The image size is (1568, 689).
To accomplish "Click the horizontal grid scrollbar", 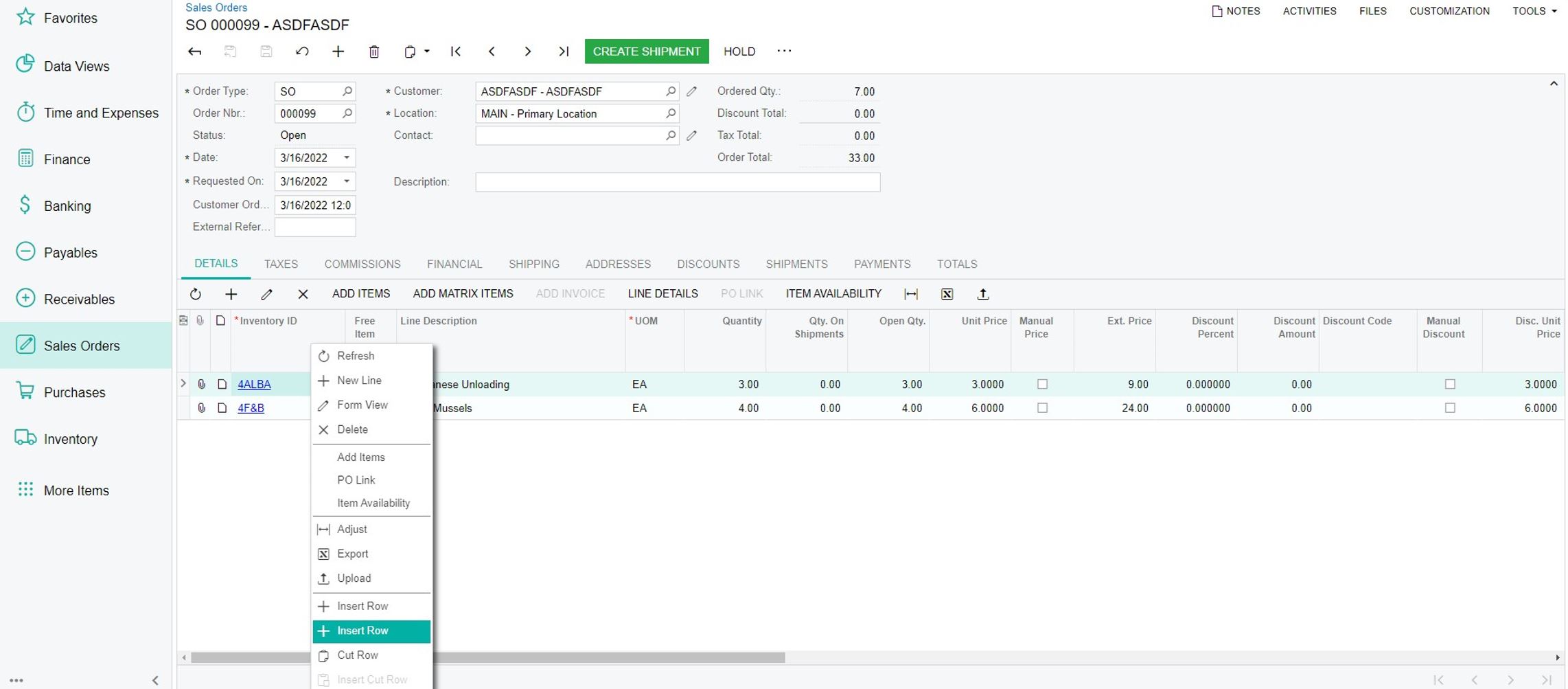I will click(x=487, y=657).
